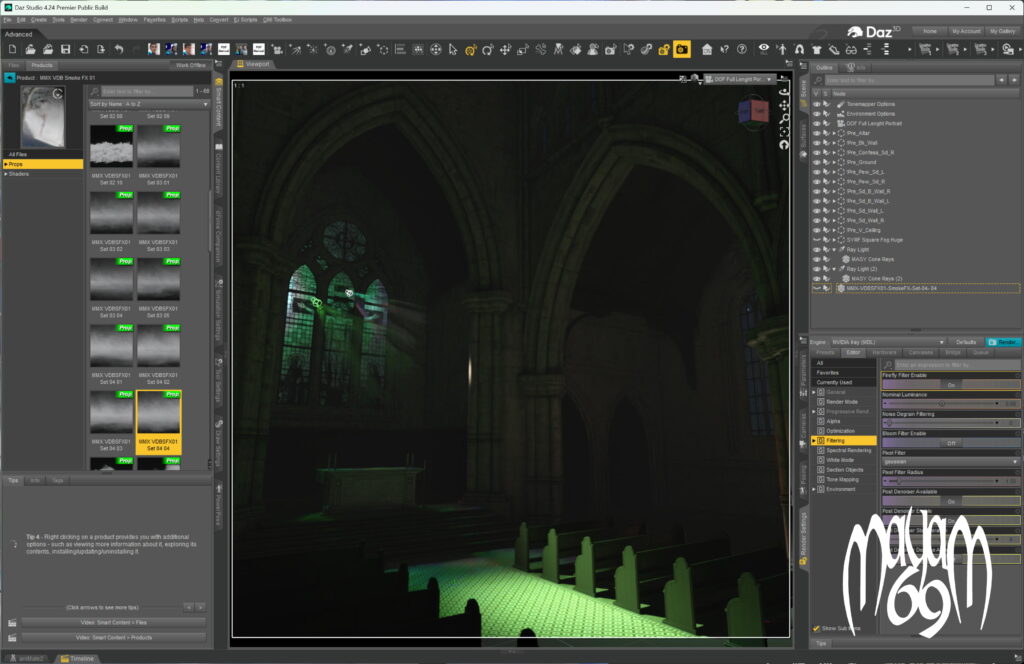Open the Create menu
This screenshot has width=1024, height=664.
coord(39,20)
